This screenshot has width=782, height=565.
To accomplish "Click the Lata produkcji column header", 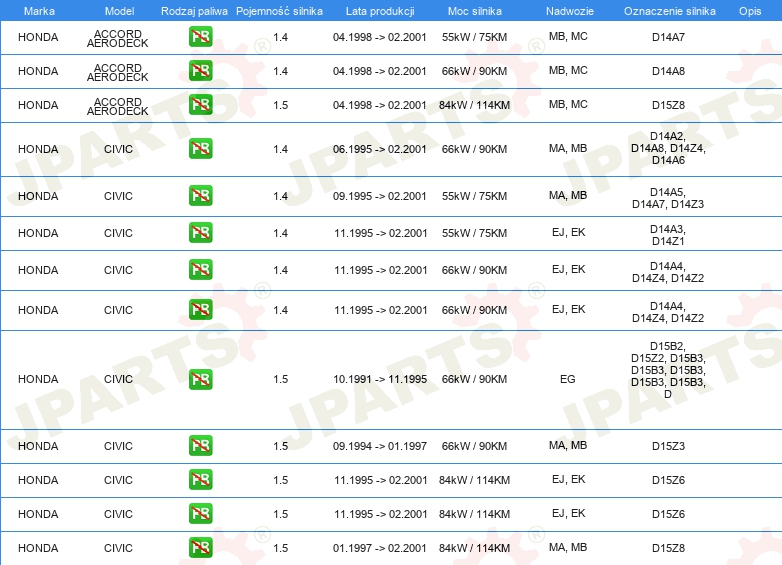I will coord(380,11).
